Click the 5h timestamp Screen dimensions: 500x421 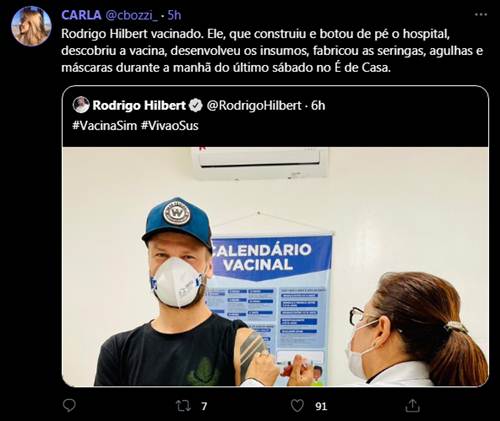pos(174,15)
